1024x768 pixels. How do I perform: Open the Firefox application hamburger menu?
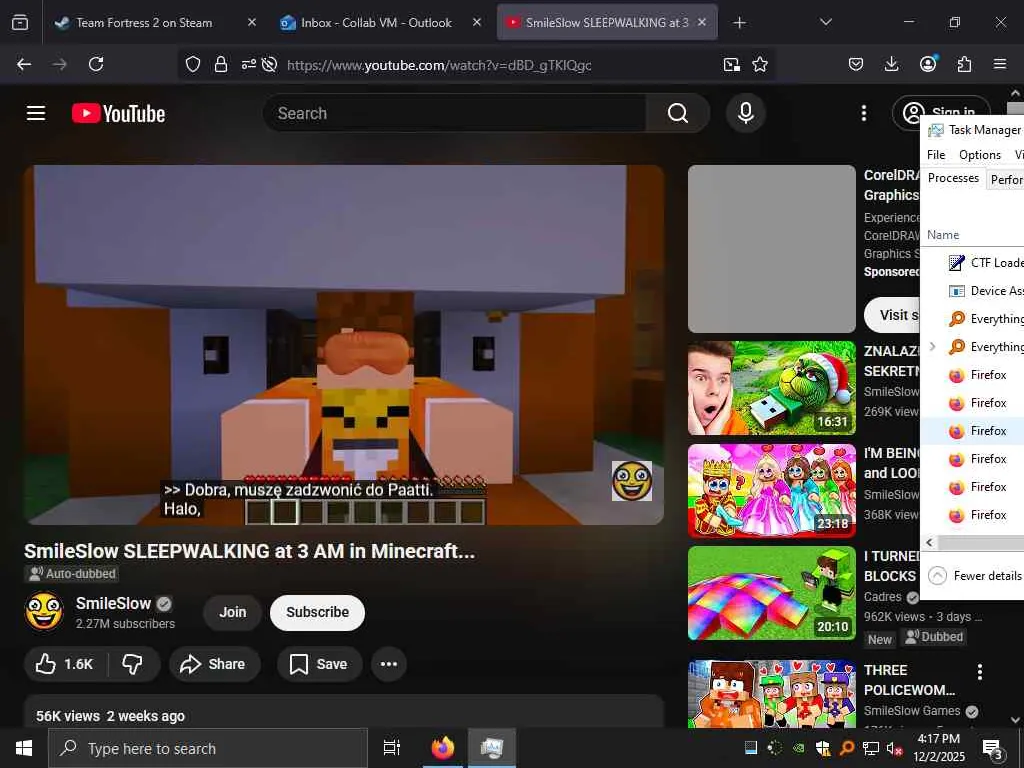point(1000,64)
